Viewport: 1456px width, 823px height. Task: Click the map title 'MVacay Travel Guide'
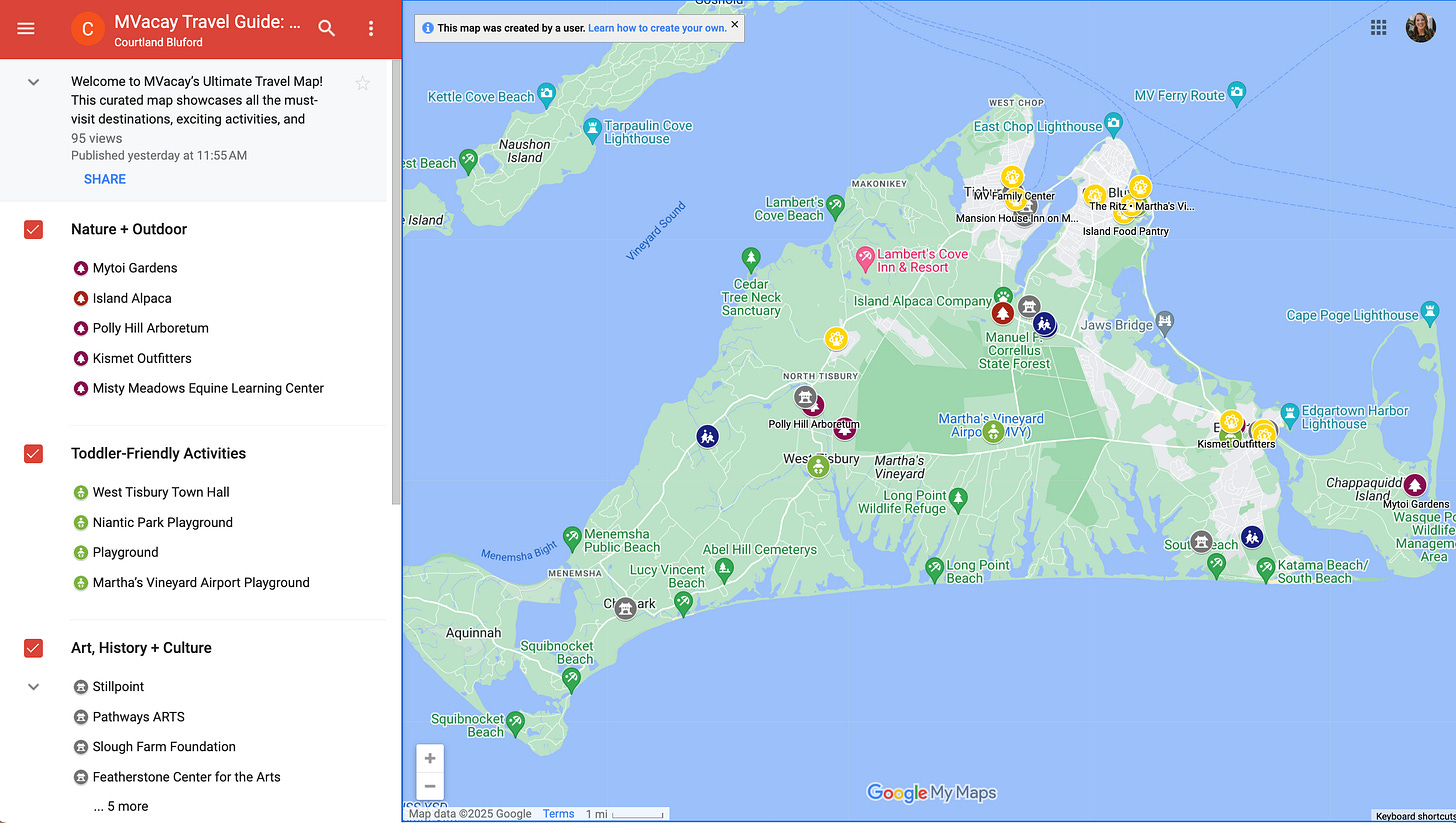207,22
